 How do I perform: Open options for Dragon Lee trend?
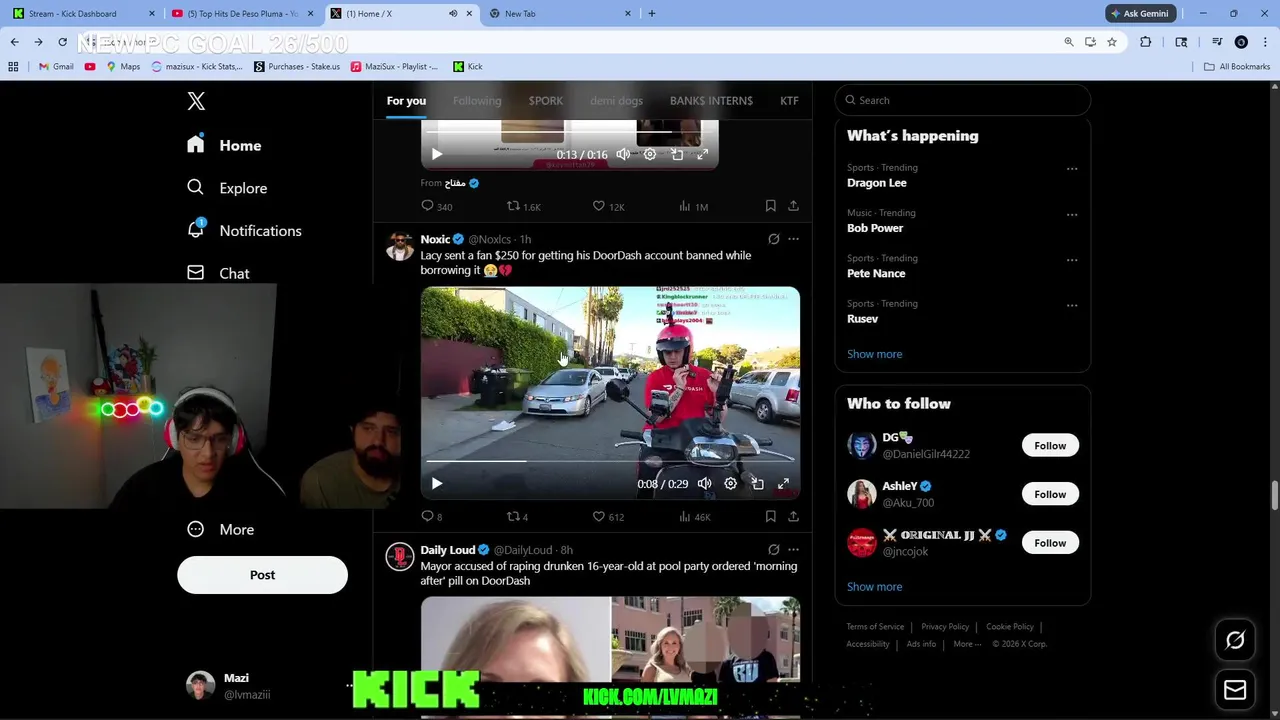click(x=1072, y=169)
